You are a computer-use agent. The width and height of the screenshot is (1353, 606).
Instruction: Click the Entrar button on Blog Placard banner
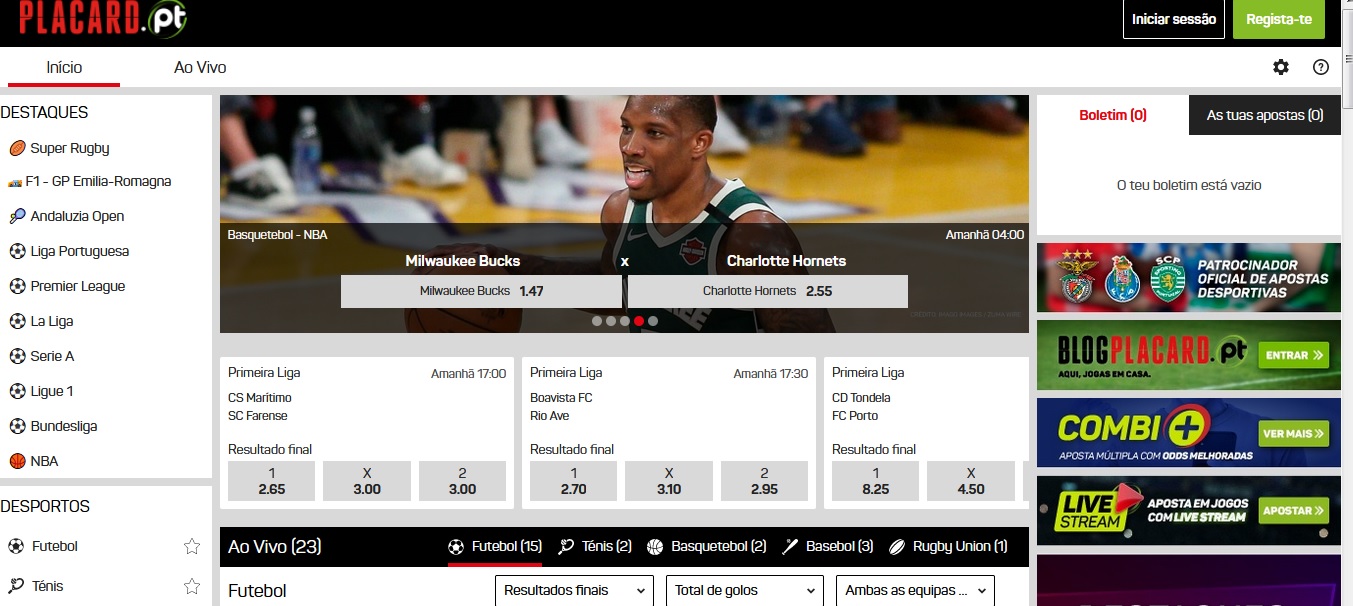[x=1295, y=355]
